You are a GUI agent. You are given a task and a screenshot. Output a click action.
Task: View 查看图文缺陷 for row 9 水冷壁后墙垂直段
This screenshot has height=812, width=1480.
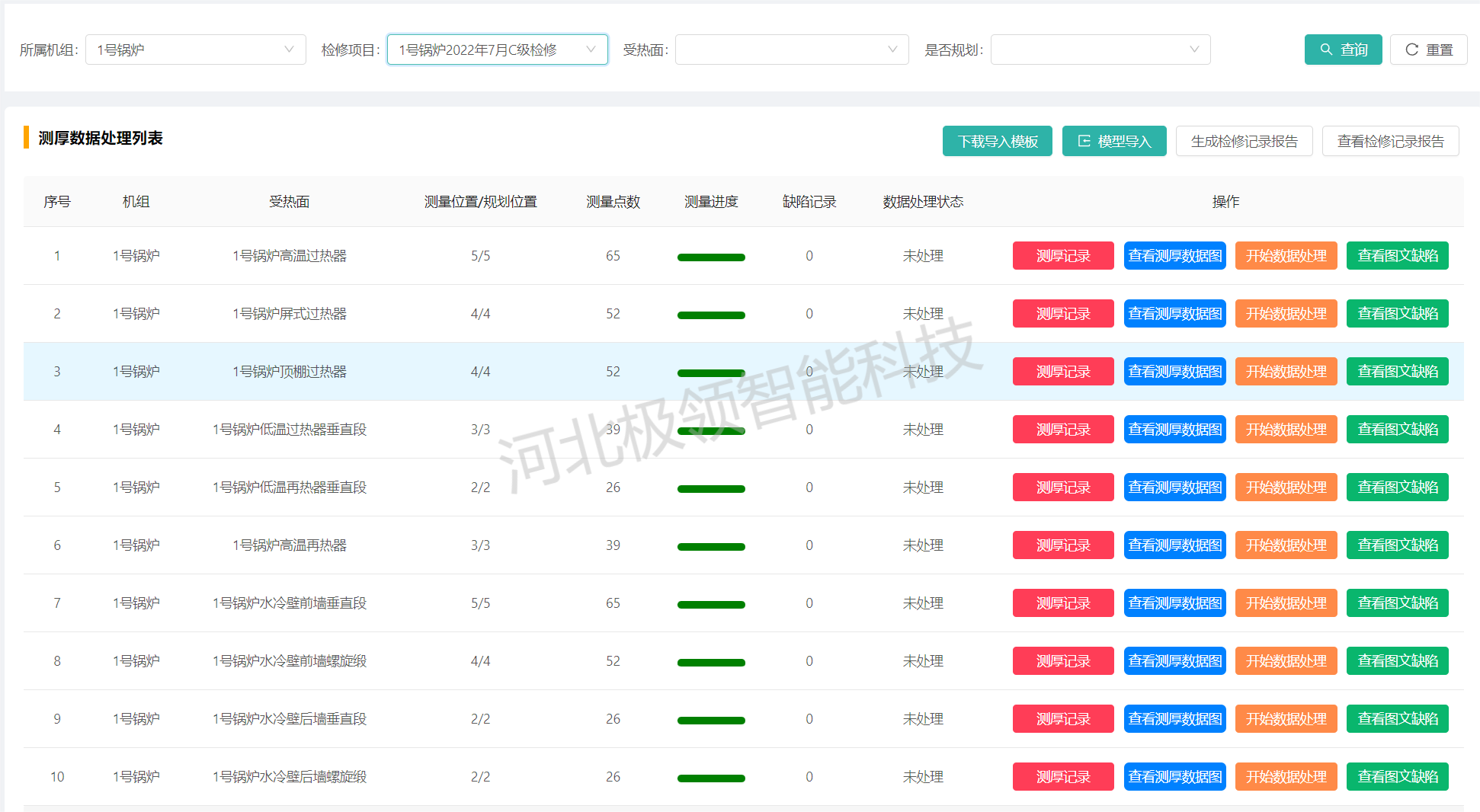click(x=1397, y=719)
